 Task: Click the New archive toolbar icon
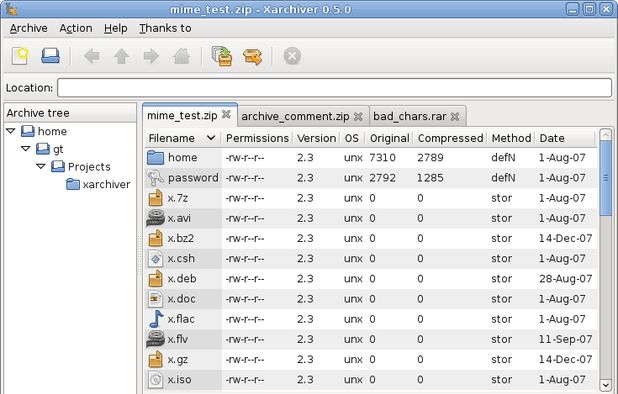point(20,56)
